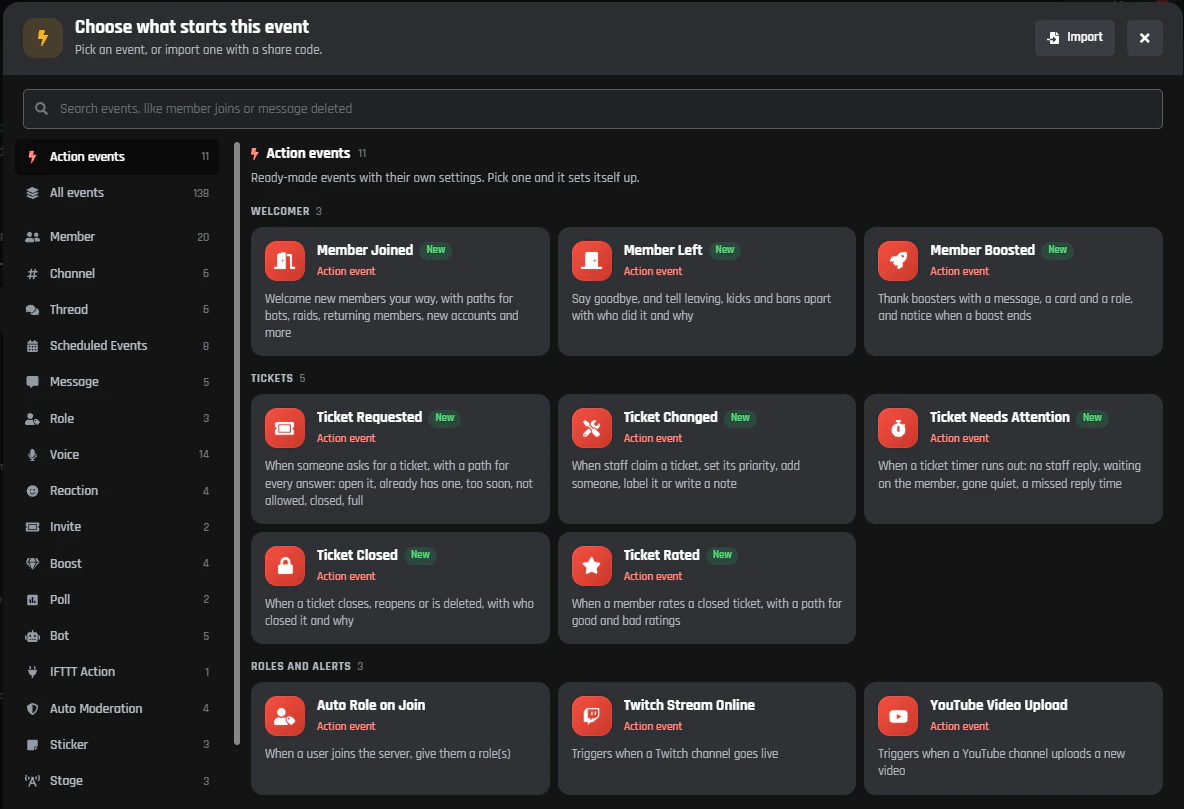The width and height of the screenshot is (1184, 809).
Task: Choose the Member Joined event title
Action: 365,250
